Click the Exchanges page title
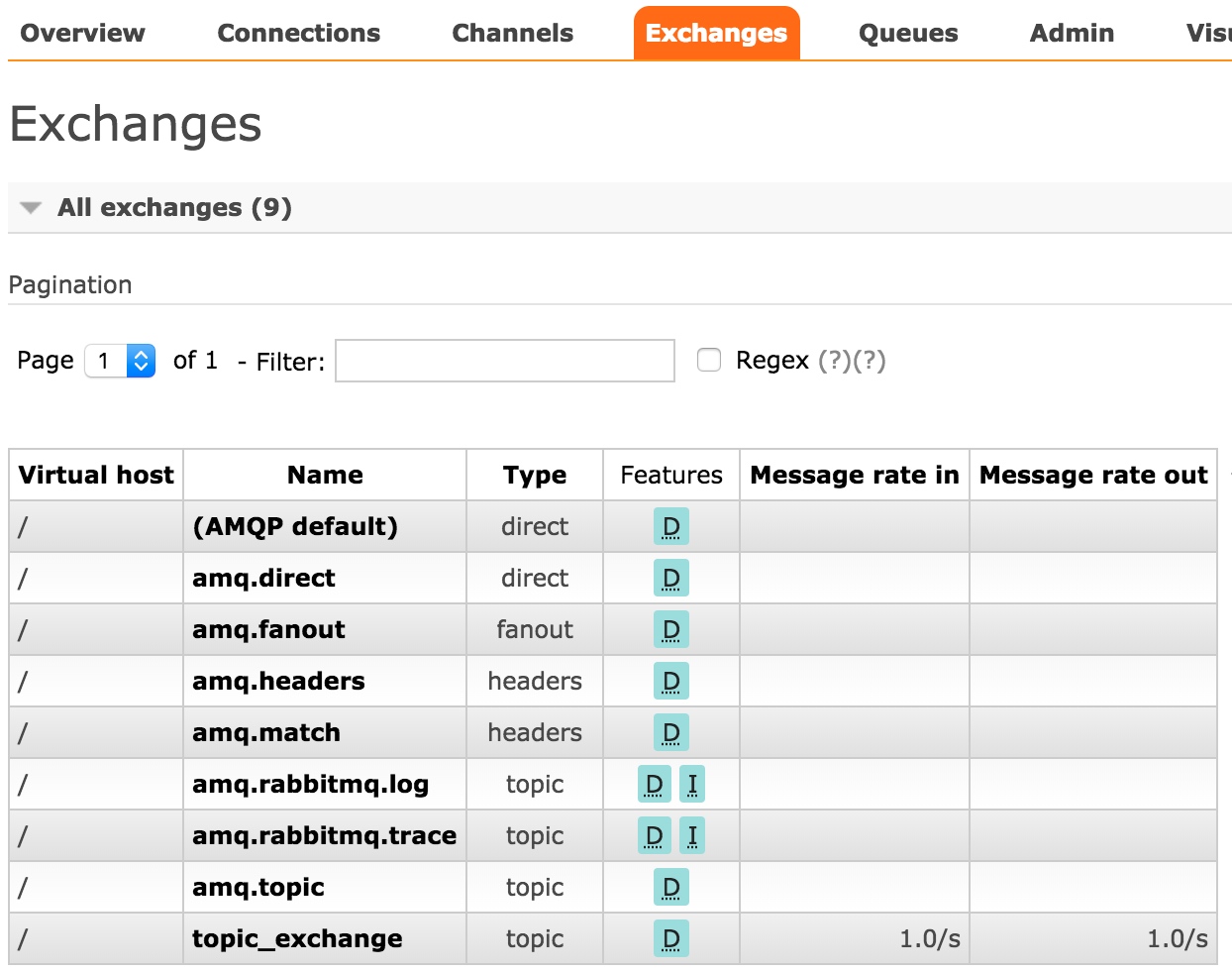Image resolution: width=1232 pixels, height=973 pixels. [135, 124]
